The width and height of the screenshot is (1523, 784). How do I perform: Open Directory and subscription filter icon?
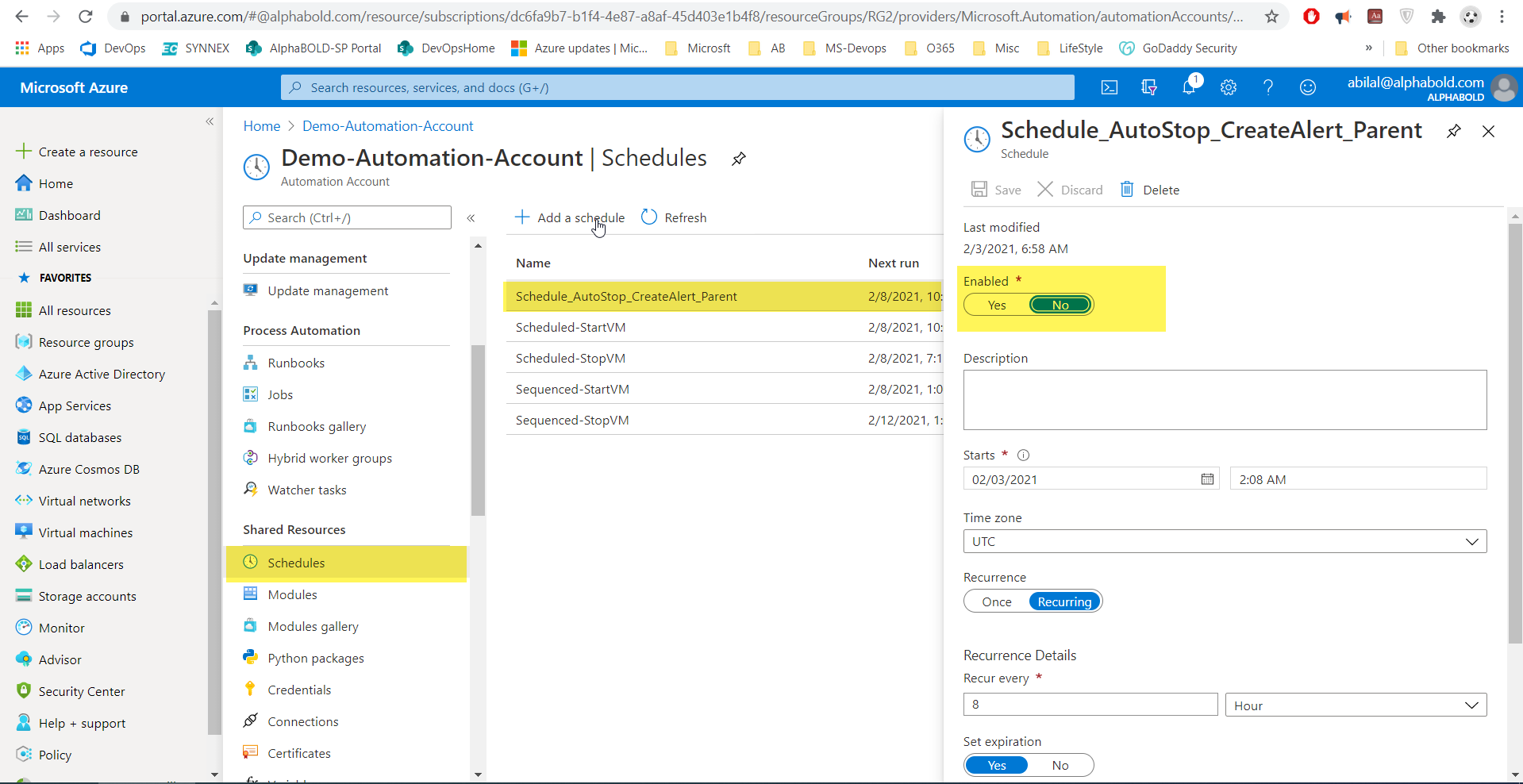tap(1148, 87)
